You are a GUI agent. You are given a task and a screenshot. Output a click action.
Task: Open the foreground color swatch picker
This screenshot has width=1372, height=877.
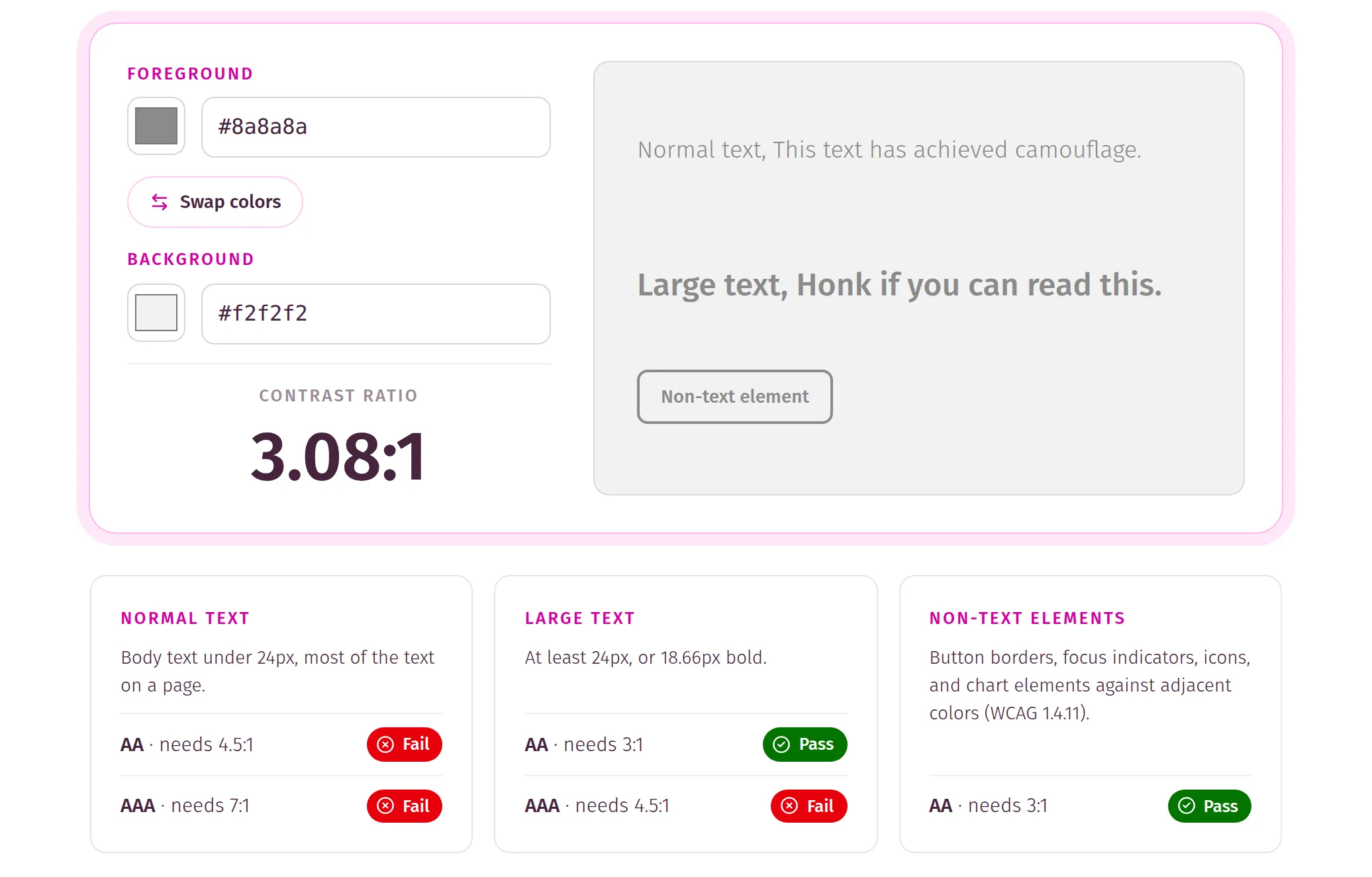[x=156, y=126]
